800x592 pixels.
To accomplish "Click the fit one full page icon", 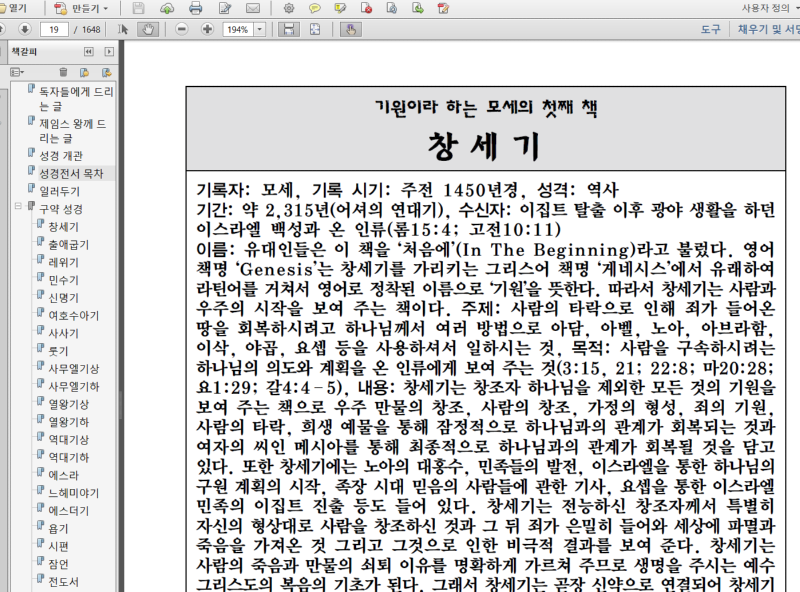I will click(x=315, y=29).
